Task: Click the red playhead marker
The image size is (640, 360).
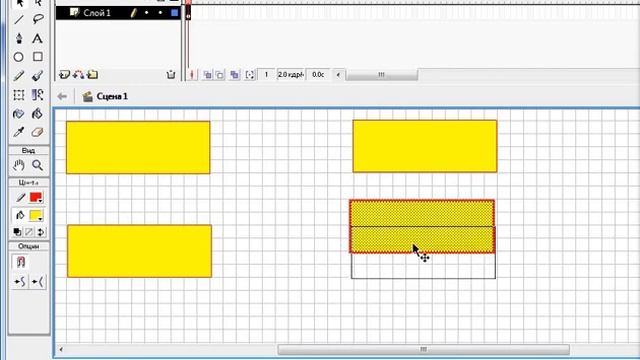Action: (188, 2)
